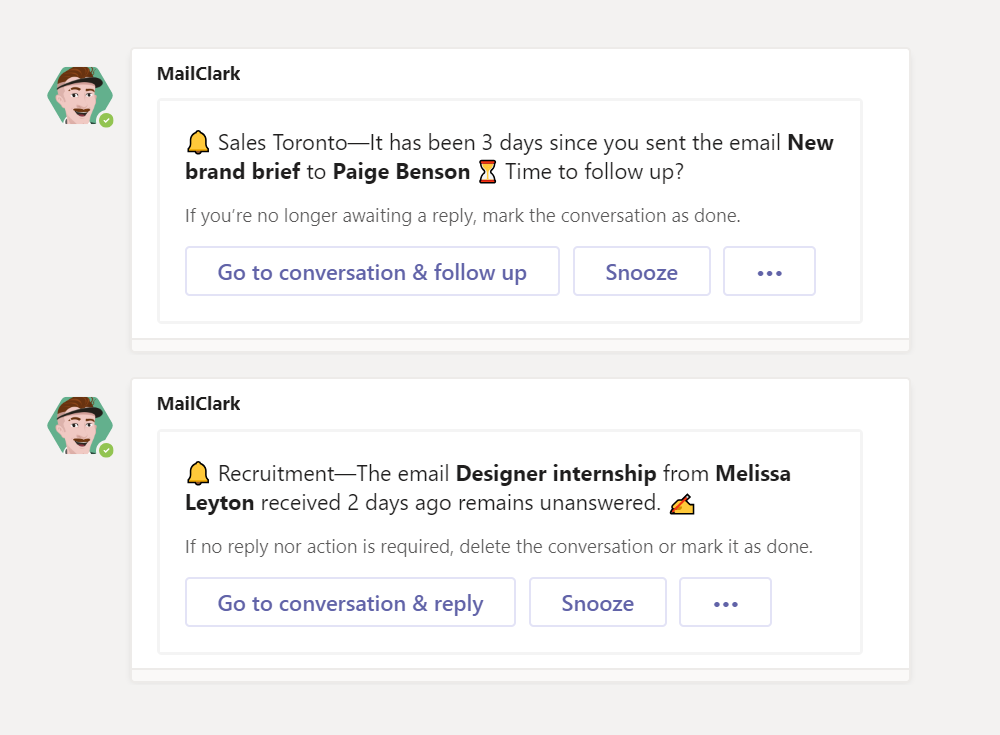1000x735 pixels.
Task: Click bold 'Designer internship' email subject
Action: (556, 473)
